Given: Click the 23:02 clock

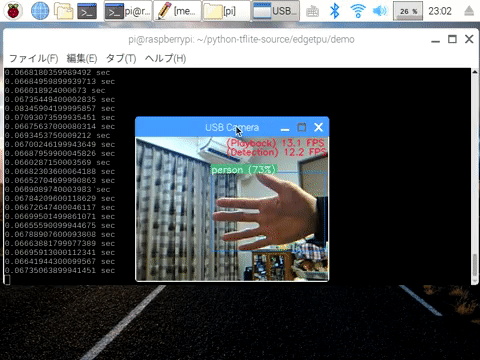Looking at the screenshot, I should pos(440,11).
